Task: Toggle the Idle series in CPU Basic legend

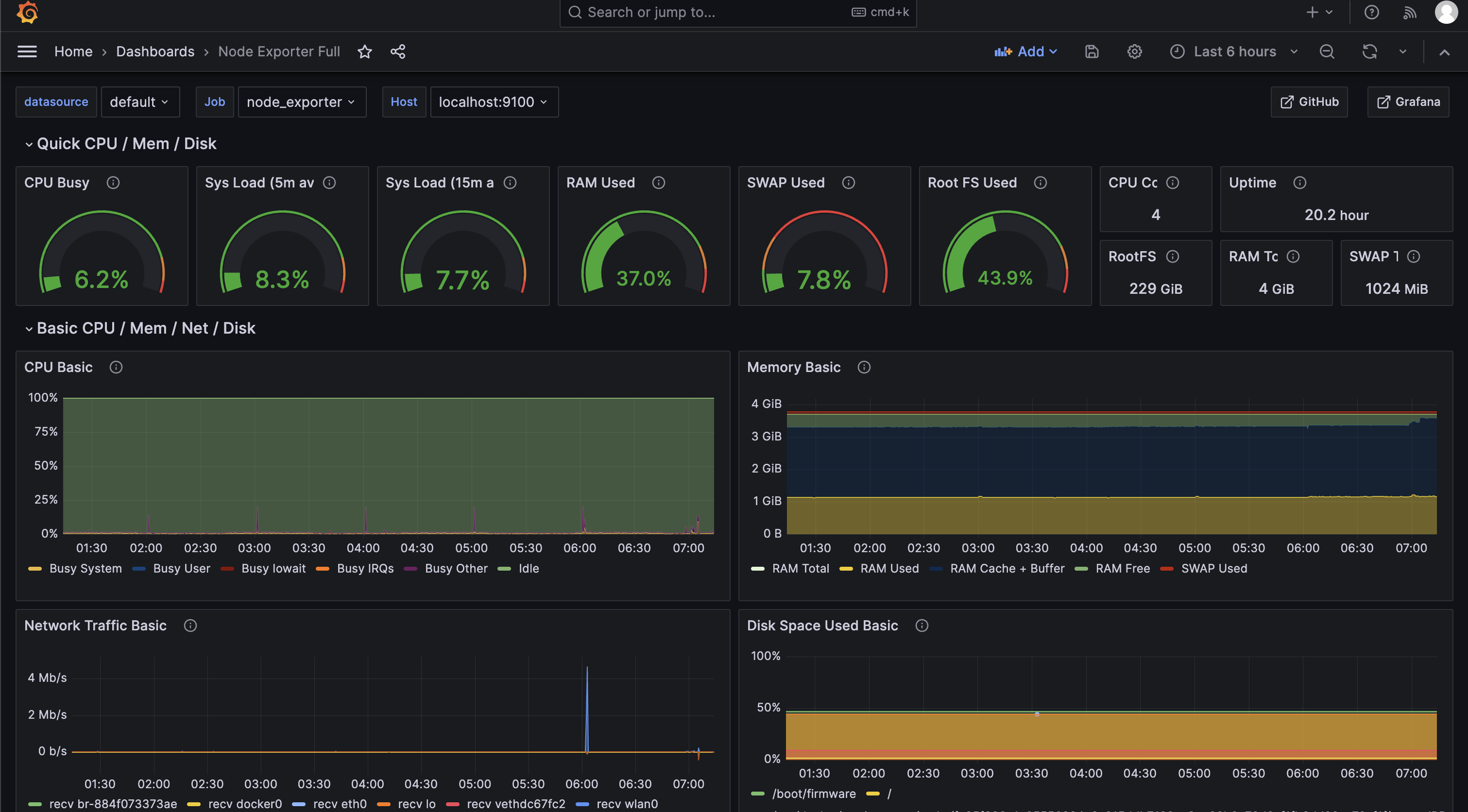Action: (528, 568)
